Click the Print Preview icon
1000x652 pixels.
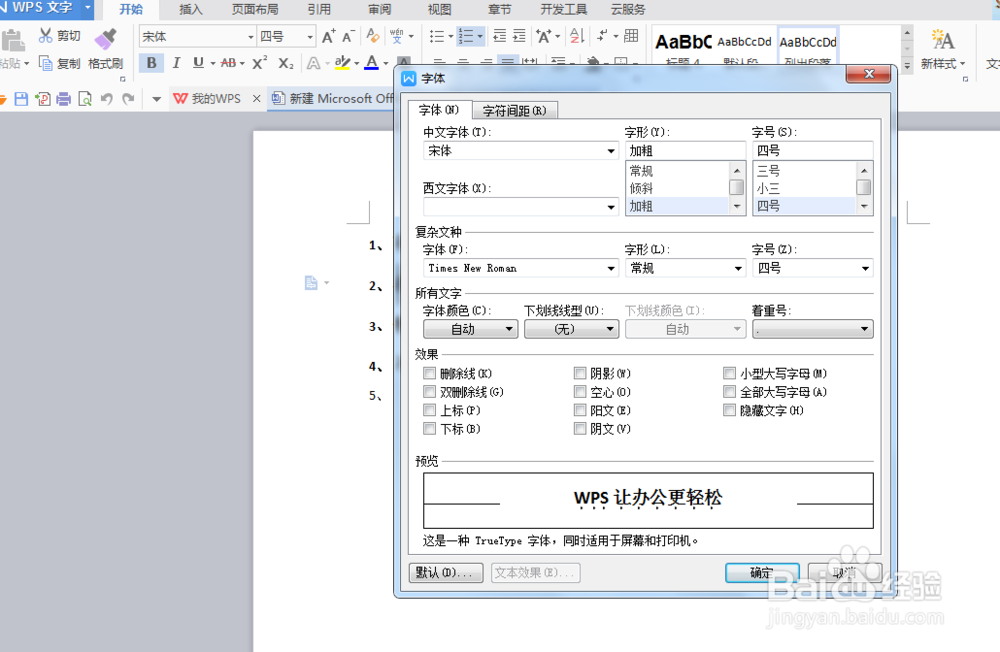click(85, 99)
